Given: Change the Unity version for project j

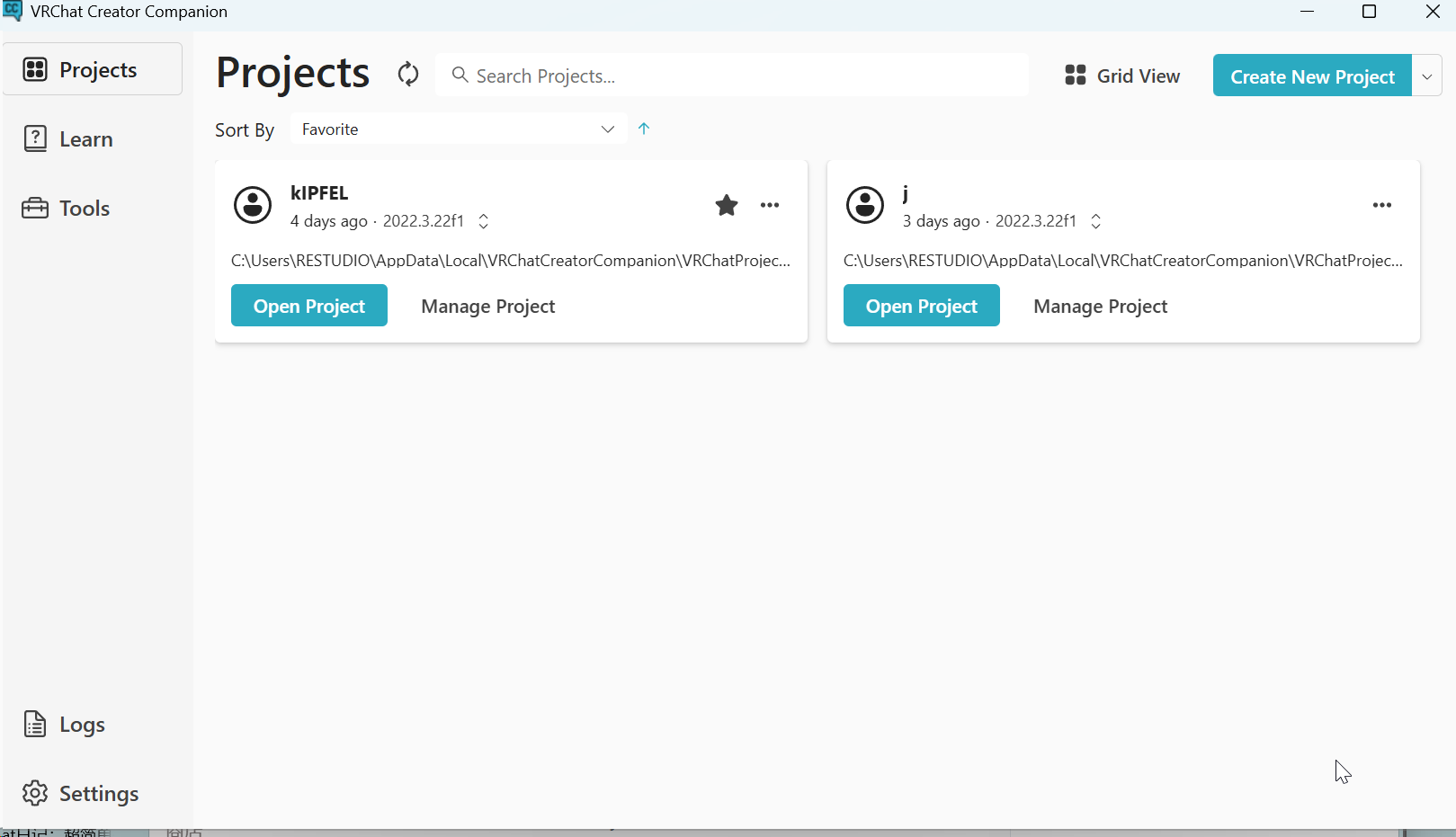Looking at the screenshot, I should (1095, 221).
